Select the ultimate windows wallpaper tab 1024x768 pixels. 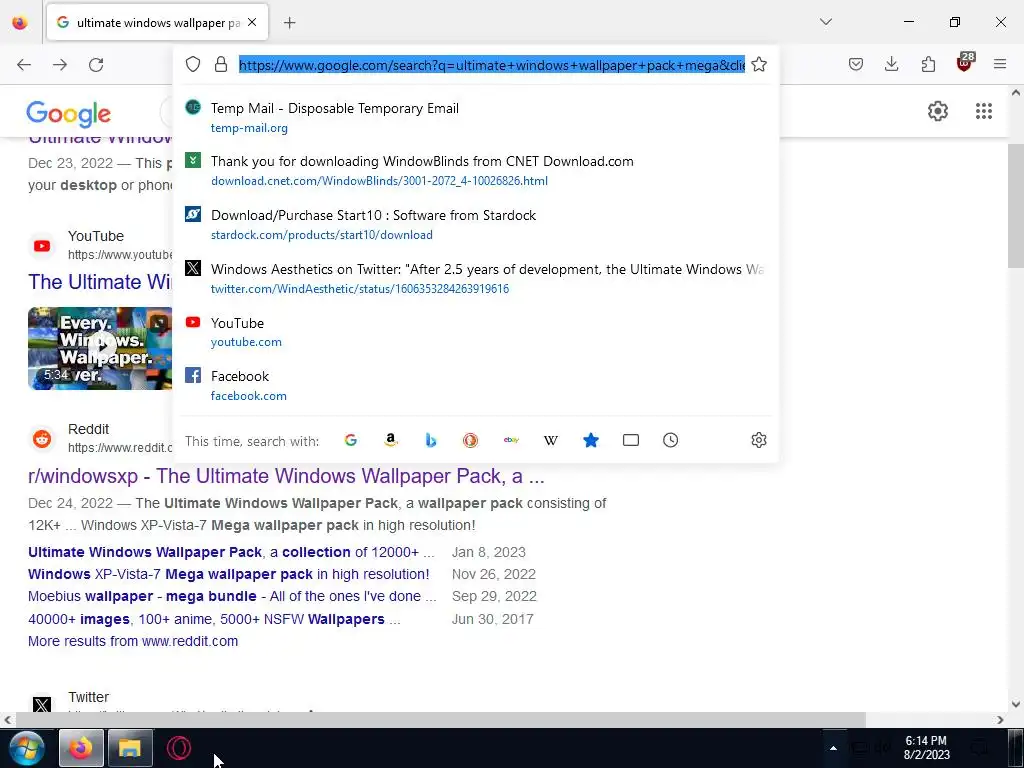click(157, 23)
